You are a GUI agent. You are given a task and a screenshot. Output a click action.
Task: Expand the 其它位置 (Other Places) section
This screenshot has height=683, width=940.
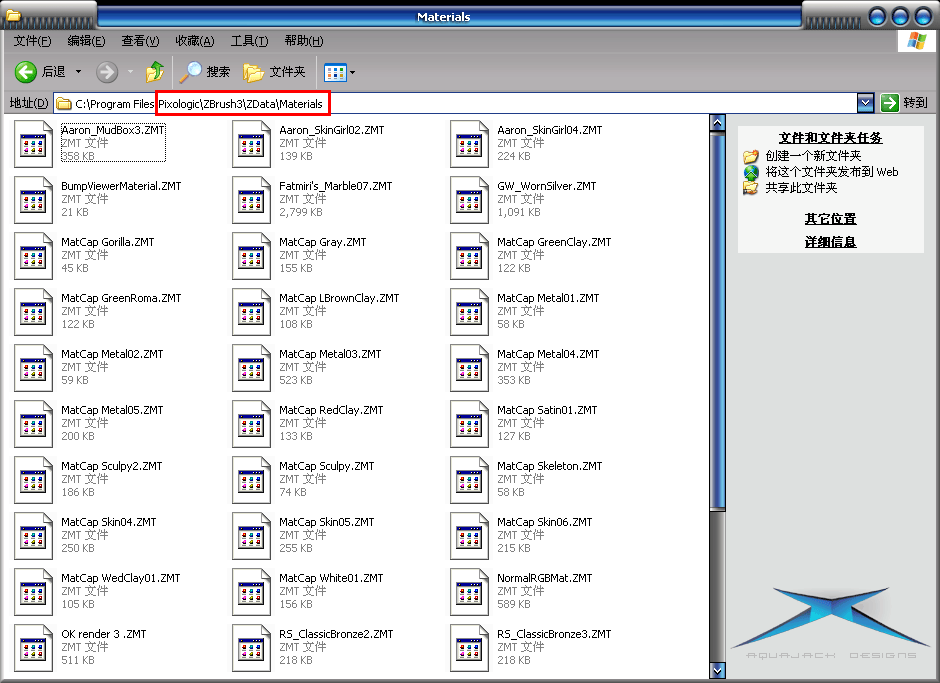coord(830,219)
